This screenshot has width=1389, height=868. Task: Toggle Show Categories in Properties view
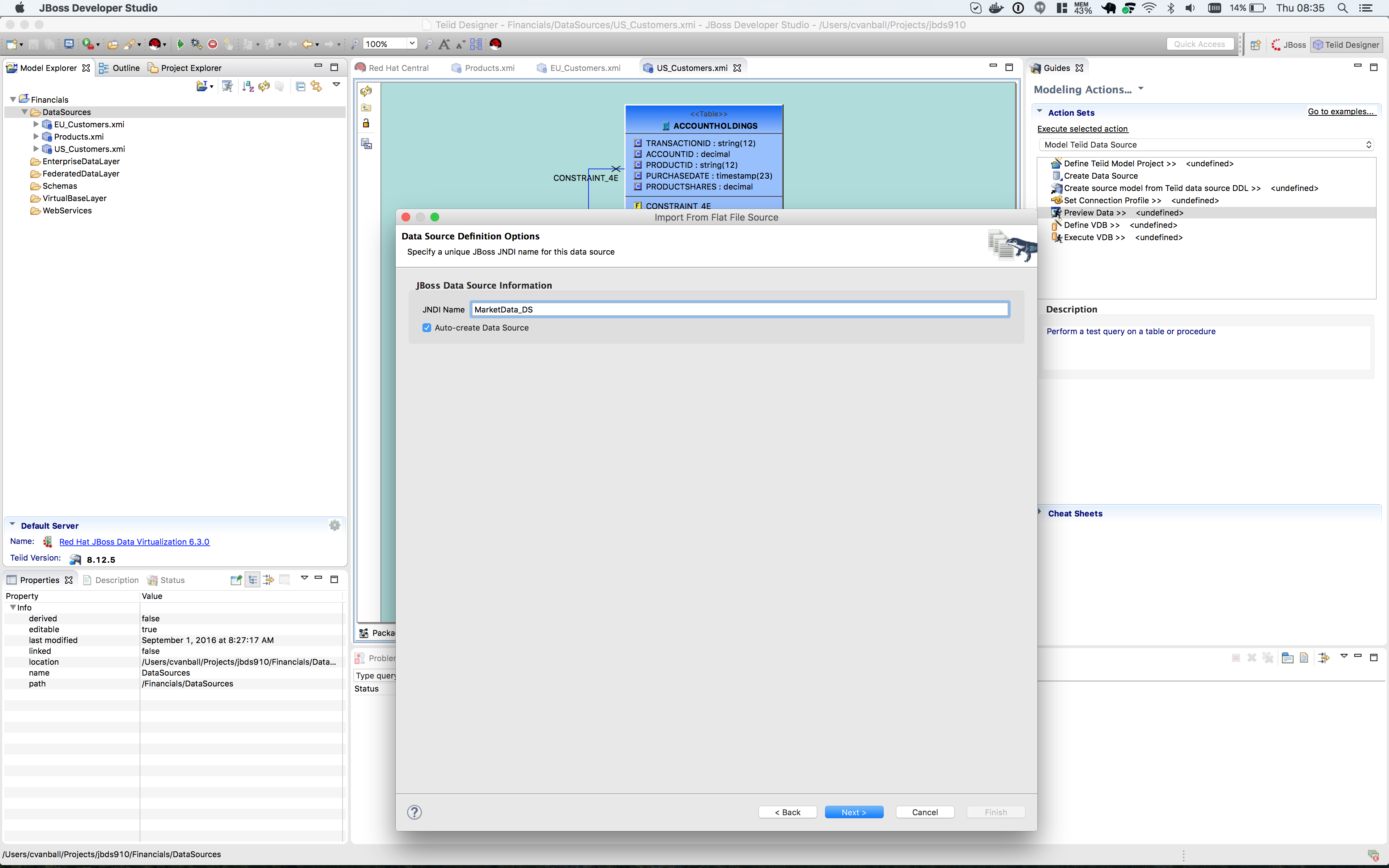point(252,580)
